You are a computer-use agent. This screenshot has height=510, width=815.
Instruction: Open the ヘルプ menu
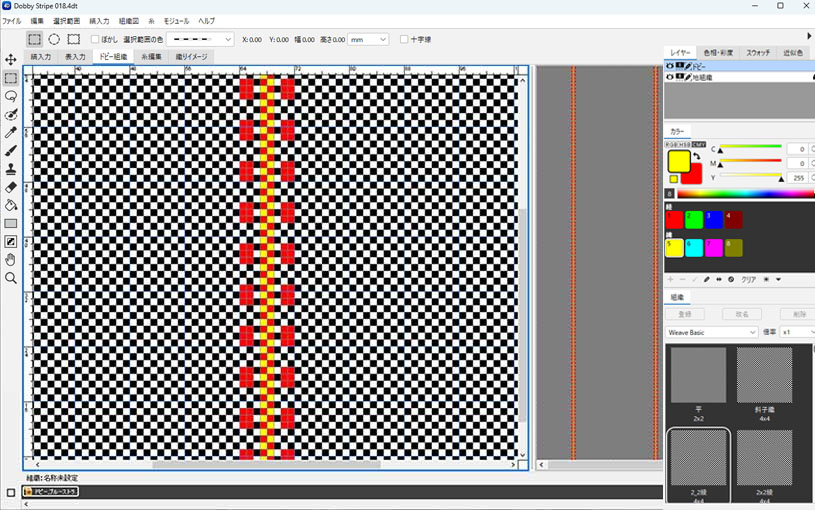tap(206, 21)
